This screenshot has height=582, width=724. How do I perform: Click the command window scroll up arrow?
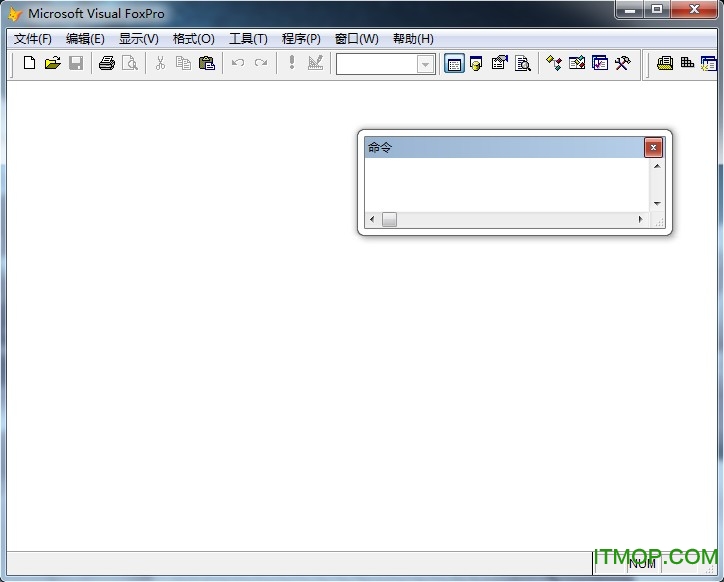coord(657,166)
